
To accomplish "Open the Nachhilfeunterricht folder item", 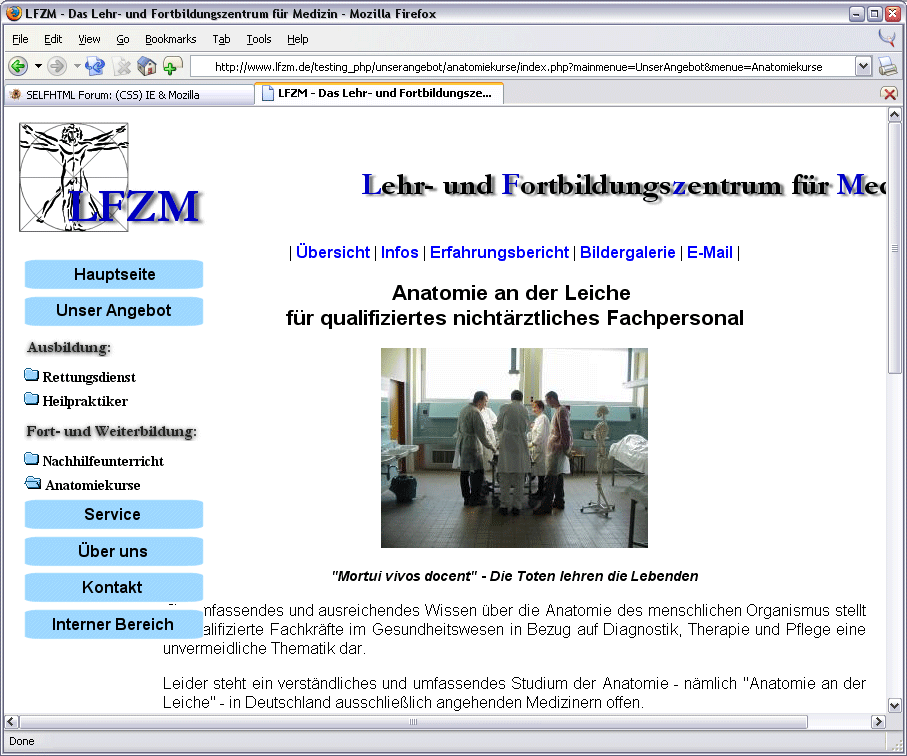I will 103,461.
